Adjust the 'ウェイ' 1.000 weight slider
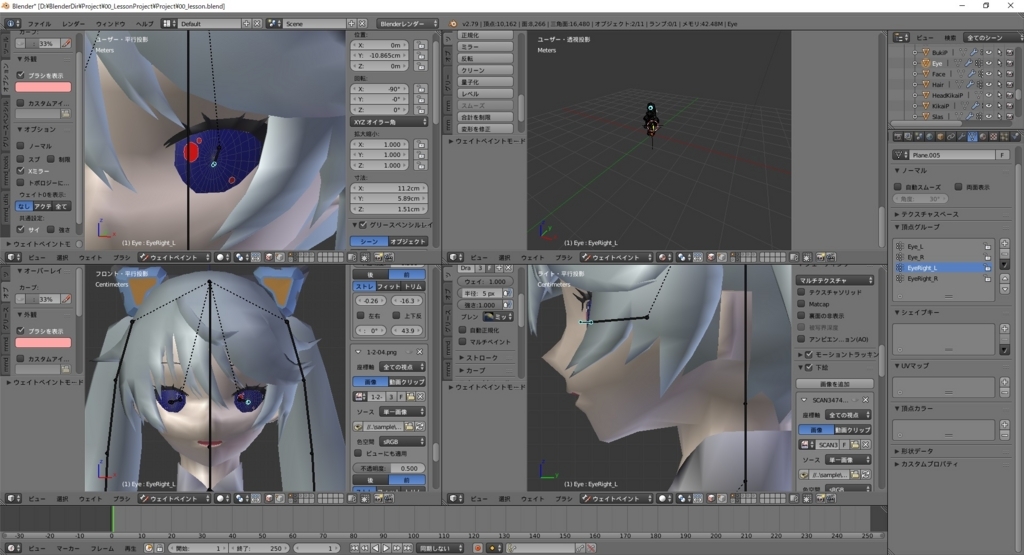Image resolution: width=1024 pixels, height=555 pixels. tap(485, 281)
